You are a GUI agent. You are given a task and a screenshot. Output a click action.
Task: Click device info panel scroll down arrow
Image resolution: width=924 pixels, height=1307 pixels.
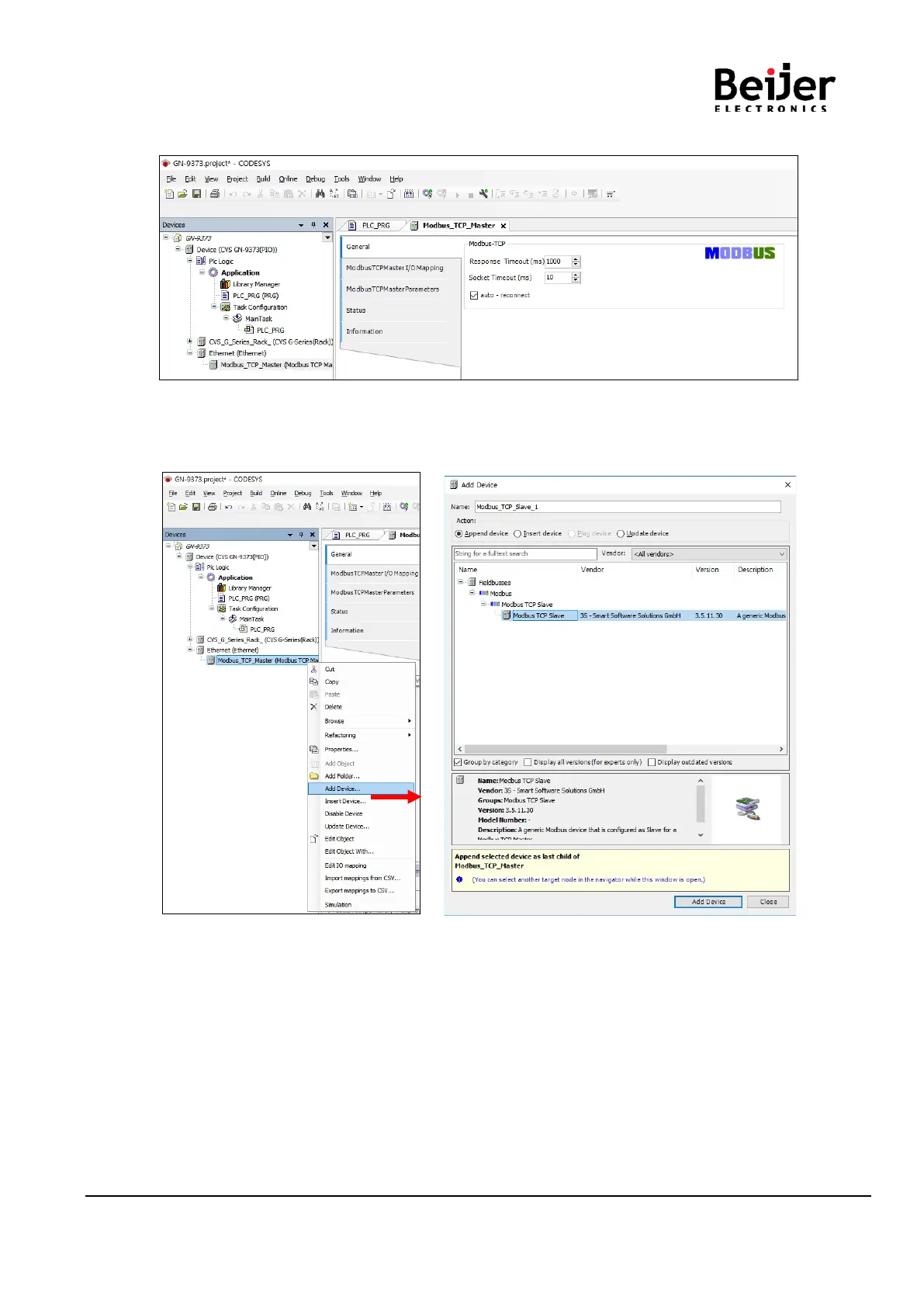pyautogui.click(x=701, y=835)
